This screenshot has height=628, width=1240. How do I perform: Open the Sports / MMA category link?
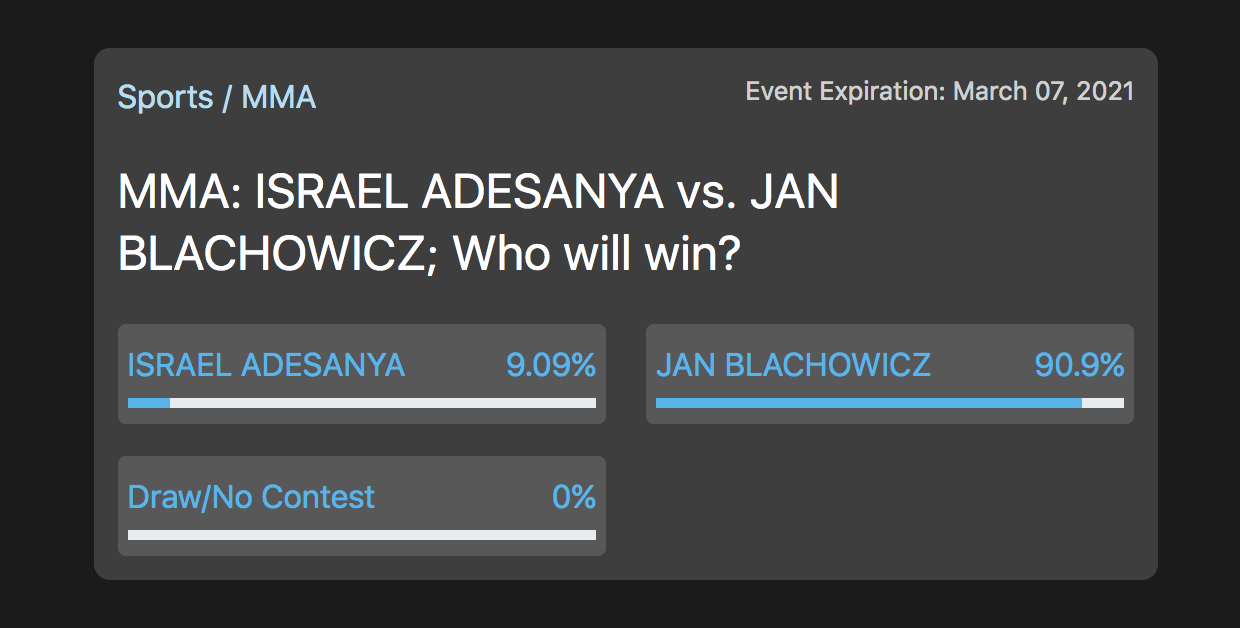click(x=217, y=97)
